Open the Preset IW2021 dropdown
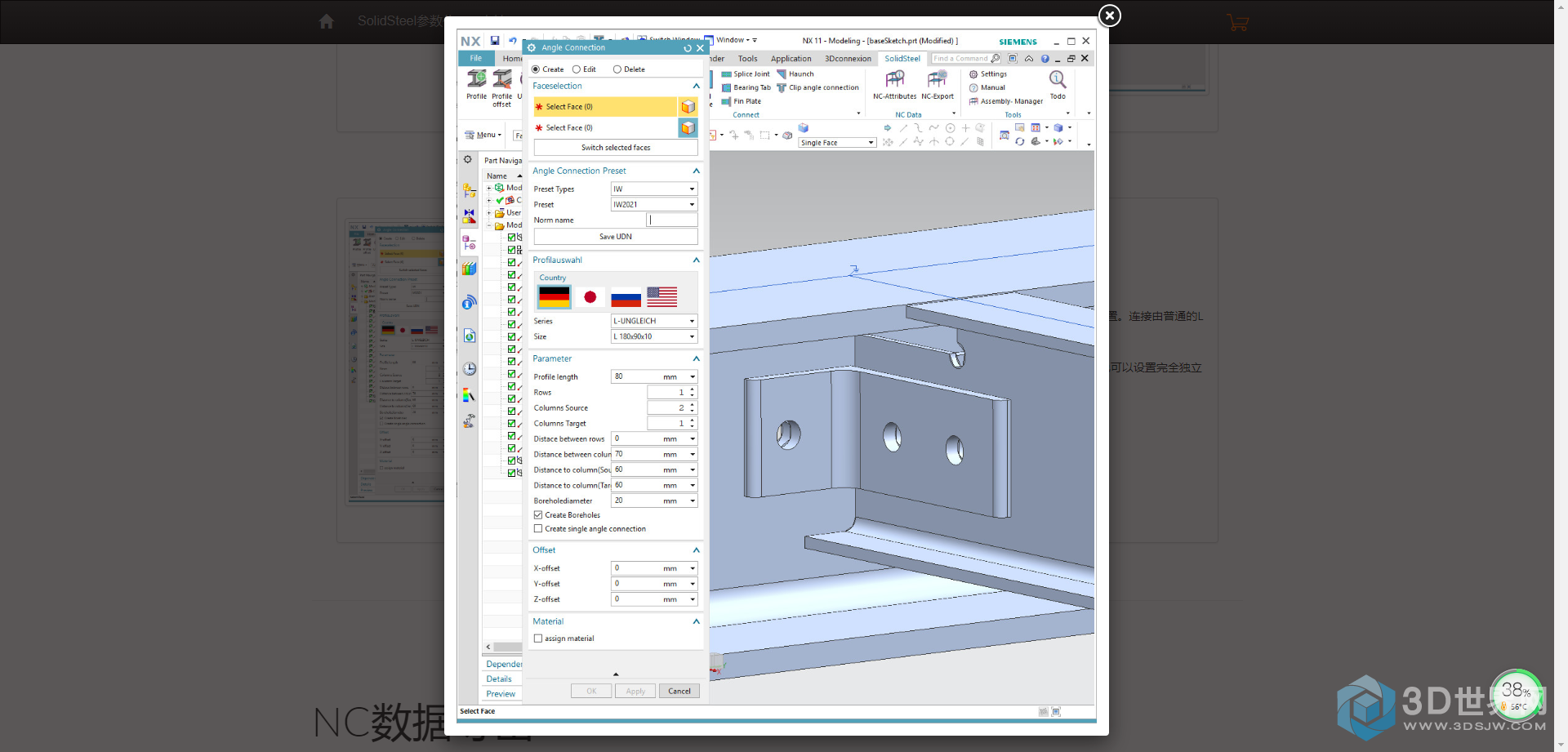This screenshot has height=752, width=1568. point(654,205)
